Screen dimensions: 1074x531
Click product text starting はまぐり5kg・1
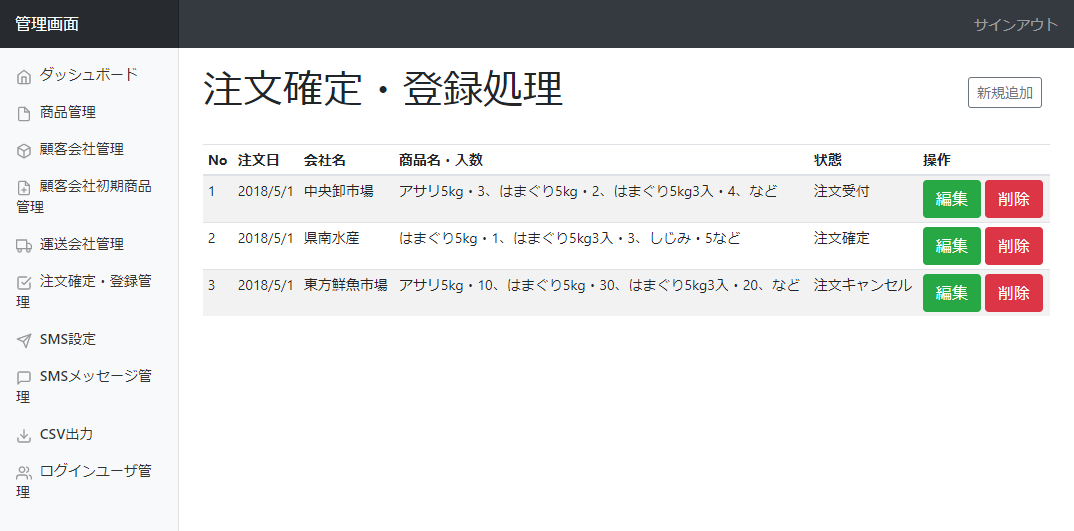pos(569,238)
